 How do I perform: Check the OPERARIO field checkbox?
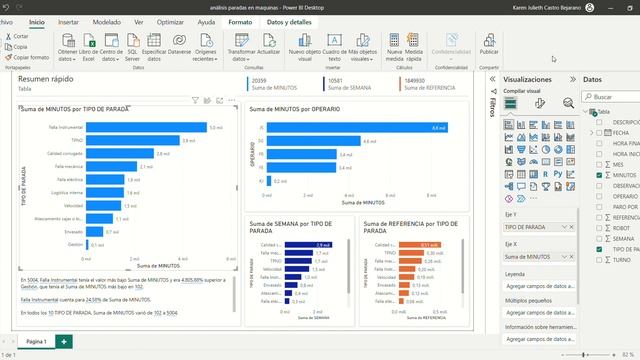tap(599, 196)
